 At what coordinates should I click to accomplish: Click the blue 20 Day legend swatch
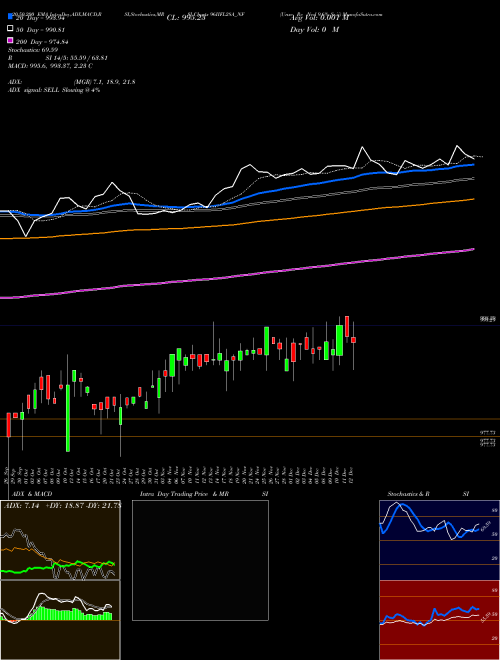click(x=10, y=16)
